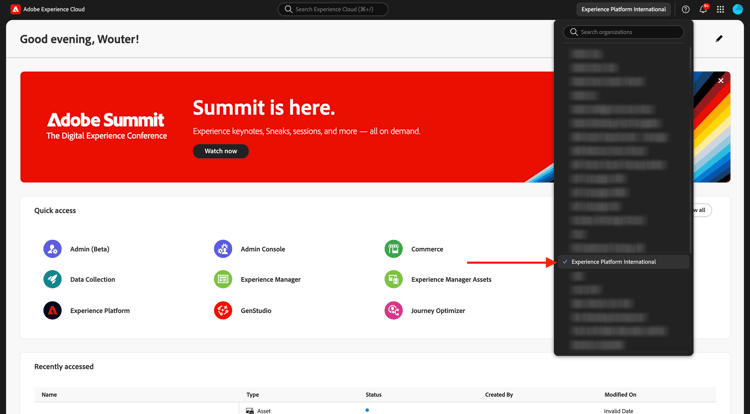Open the Experience Platform app icon

(x=53, y=310)
